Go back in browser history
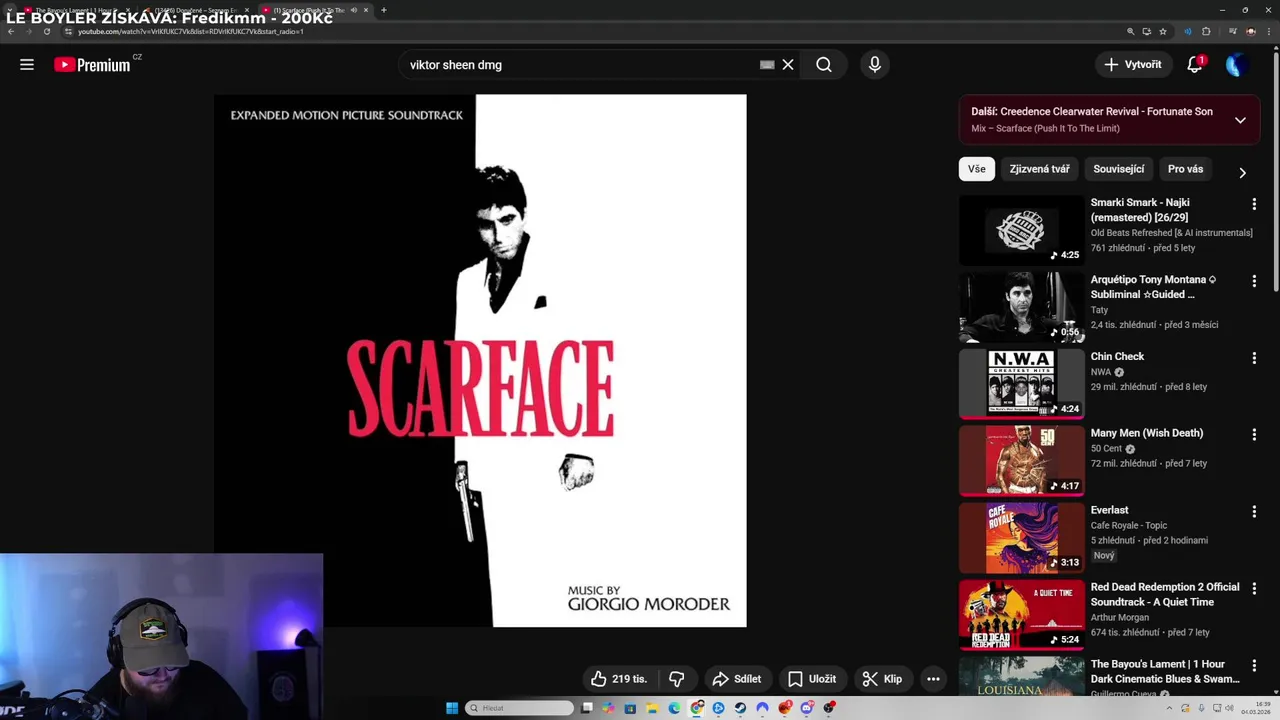This screenshot has width=1280, height=720. 10,31
